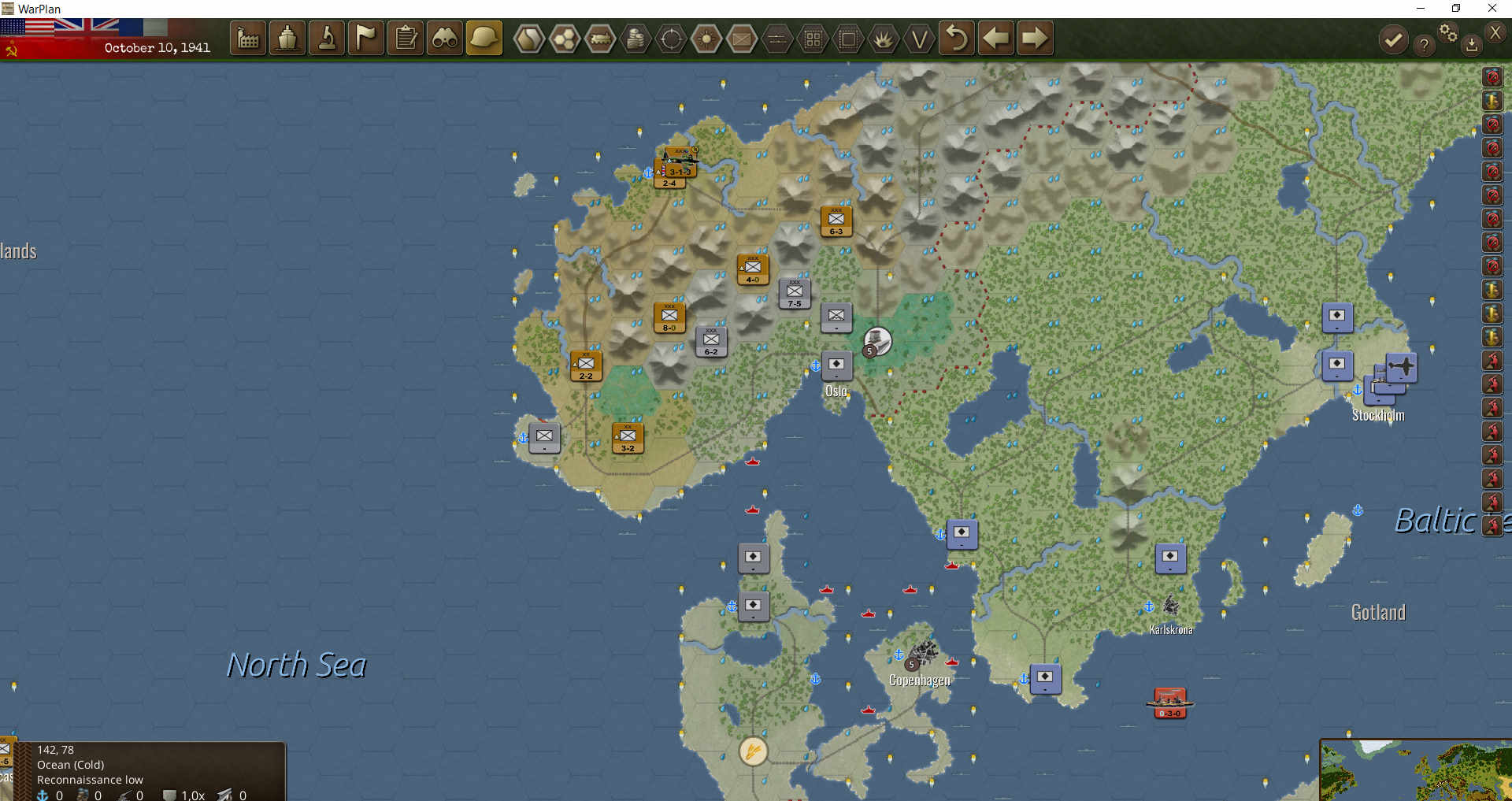Viewport: 1512px width, 801px height.
Task: Toggle the hex grid overlay button
Action: [565, 39]
